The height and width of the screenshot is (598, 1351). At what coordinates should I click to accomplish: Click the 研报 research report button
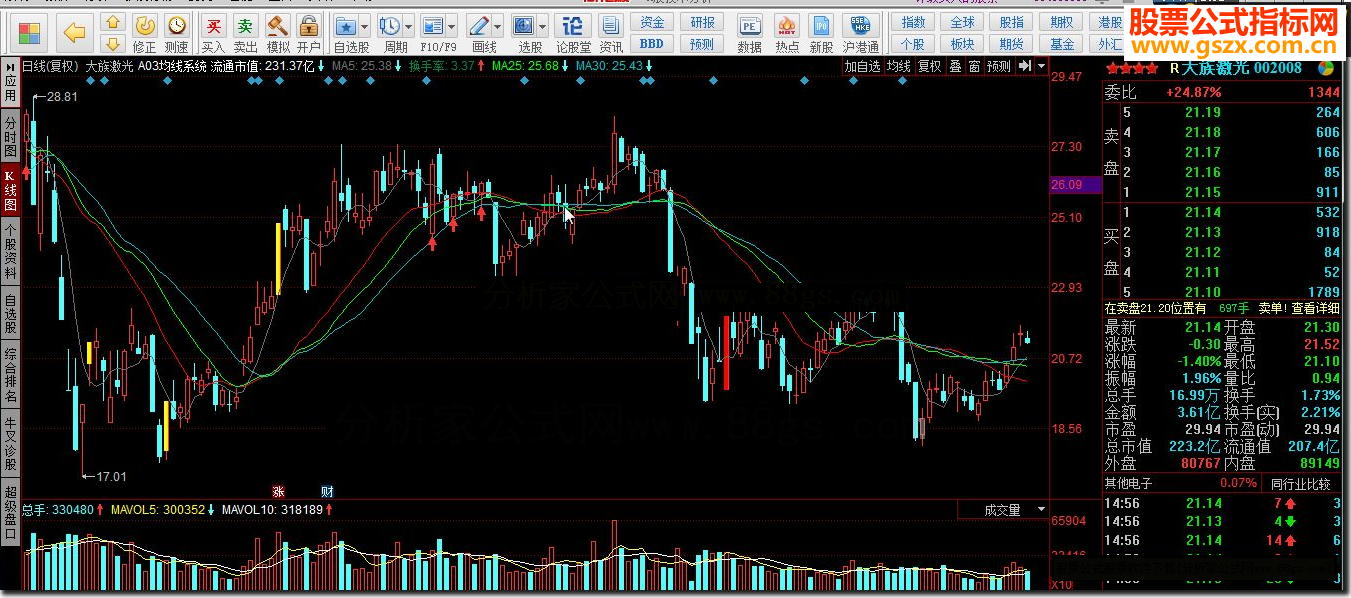(x=702, y=22)
